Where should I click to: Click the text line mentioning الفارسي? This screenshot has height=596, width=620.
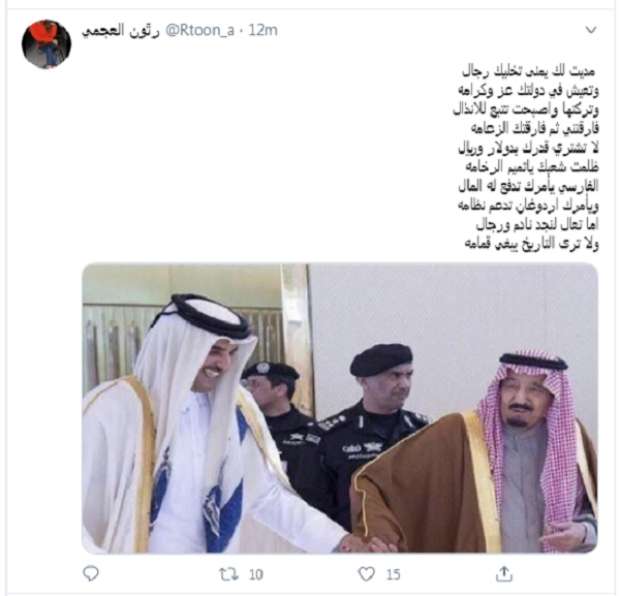(x=528, y=186)
